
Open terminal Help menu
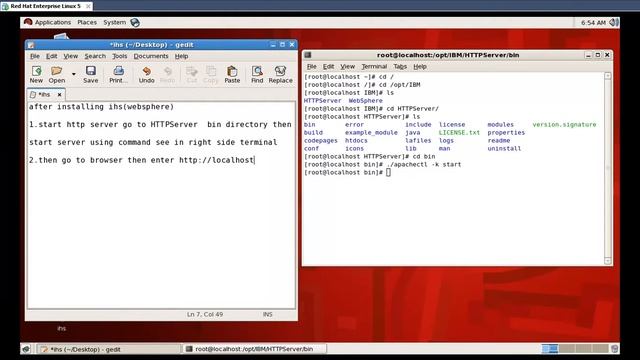[420, 66]
